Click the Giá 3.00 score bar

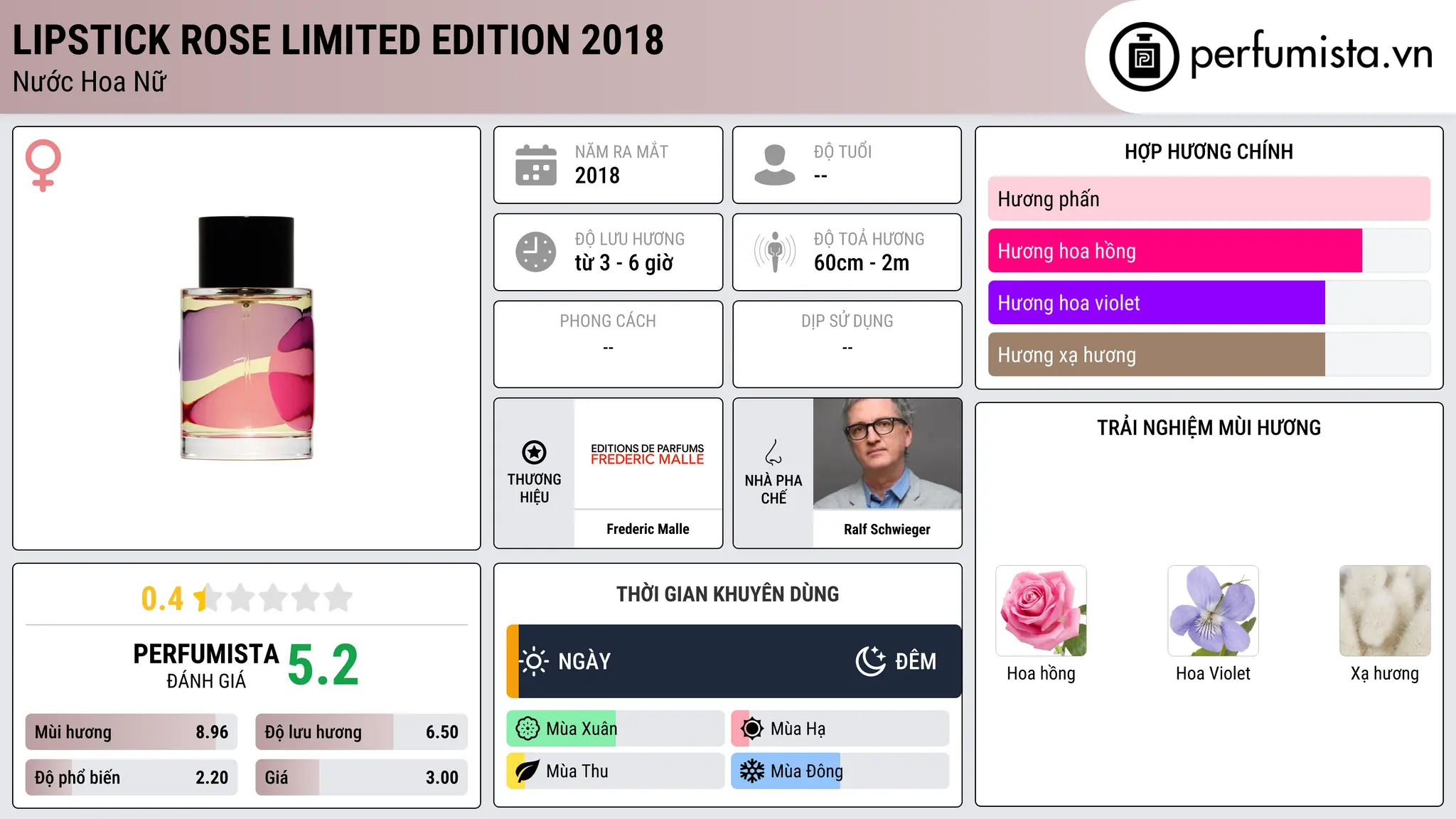pyautogui.click(x=362, y=778)
